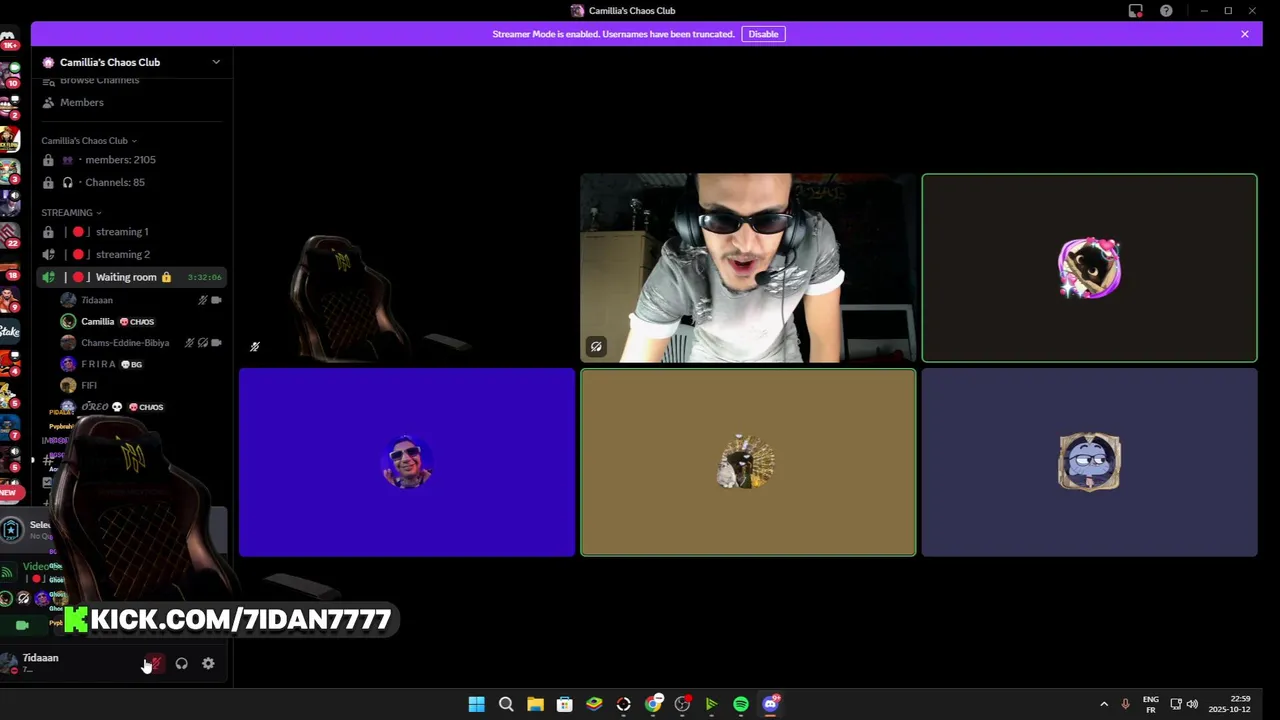The width and height of the screenshot is (1280, 720).
Task: Switch the ENG FR input language
Action: (1151, 704)
